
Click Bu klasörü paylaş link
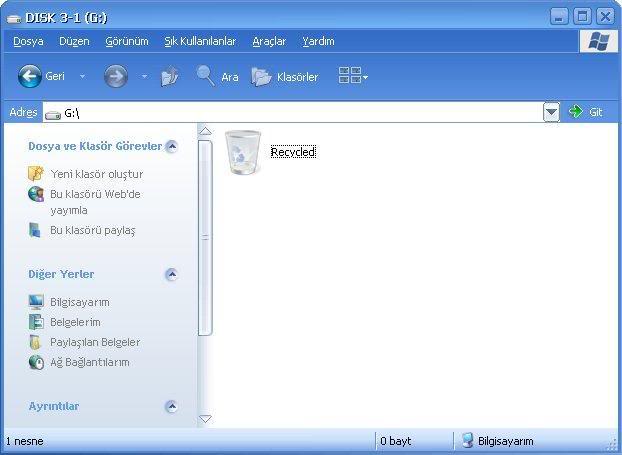pos(93,230)
